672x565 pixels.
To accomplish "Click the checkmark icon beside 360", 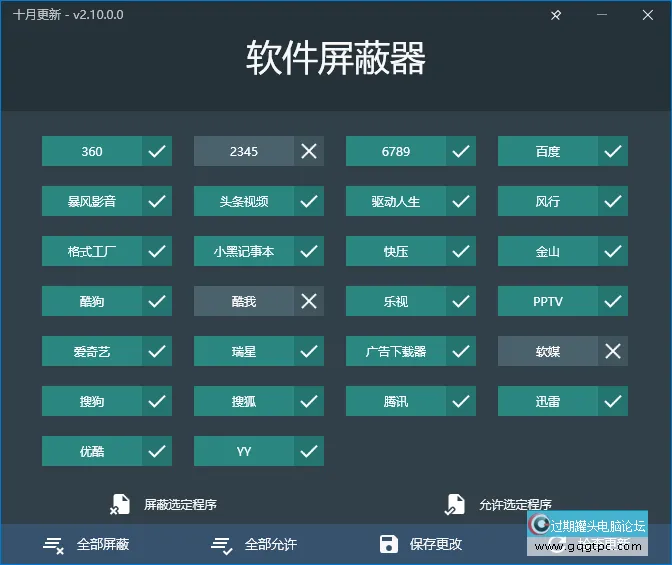I will 157,151.
